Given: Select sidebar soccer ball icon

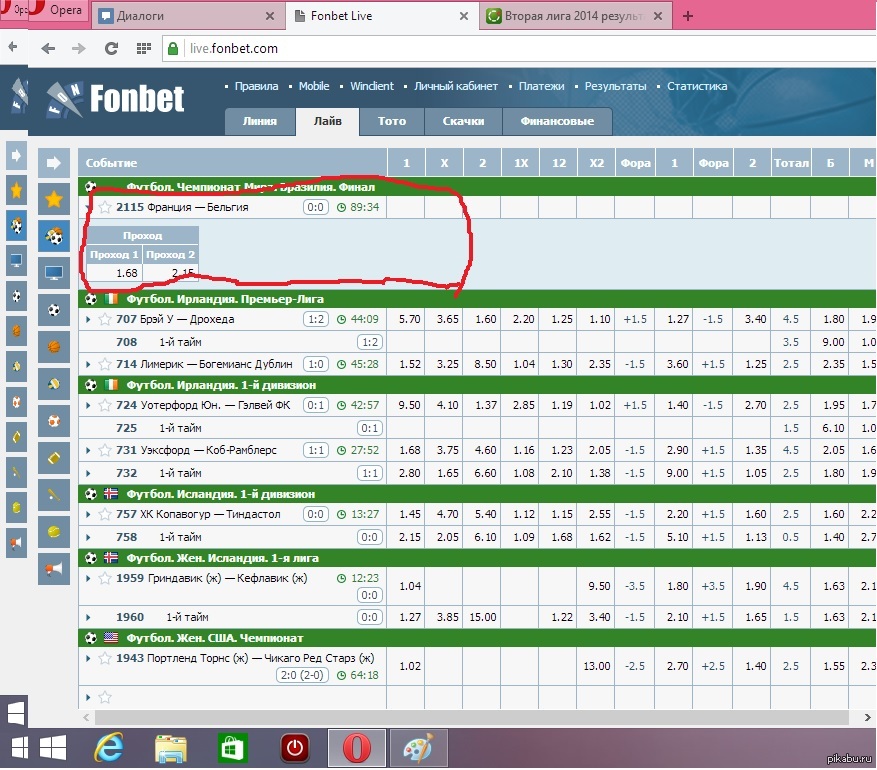Looking at the screenshot, I should coord(54,310).
